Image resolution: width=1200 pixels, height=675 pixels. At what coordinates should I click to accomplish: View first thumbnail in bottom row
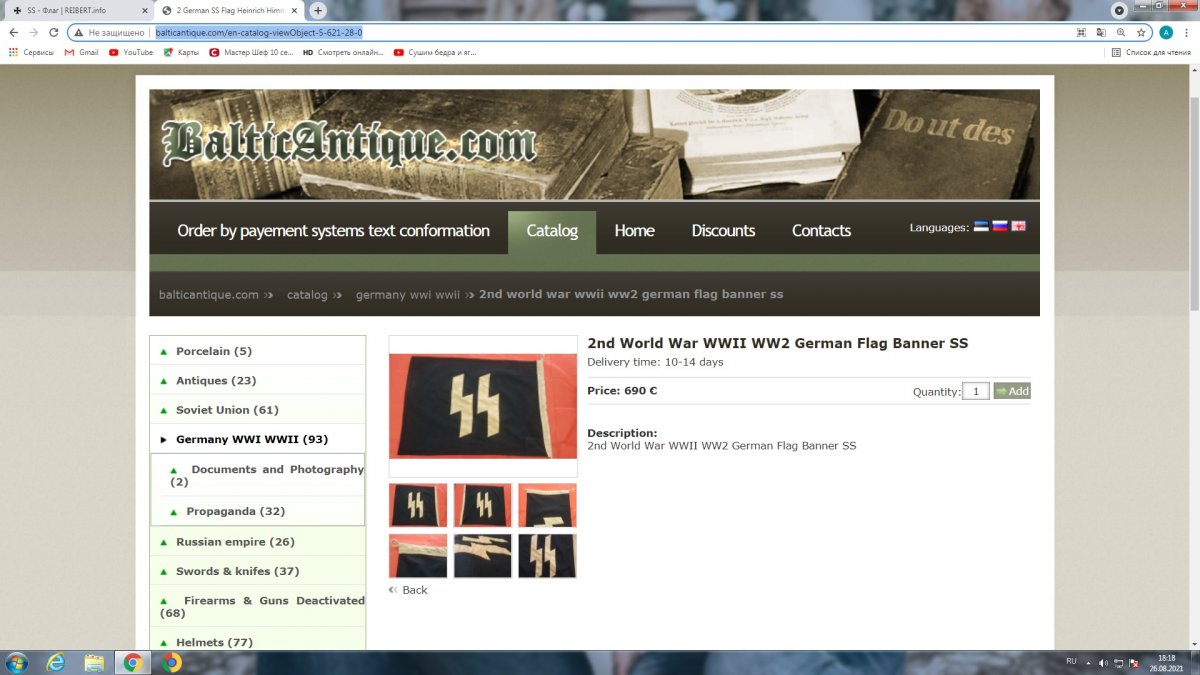[418, 556]
